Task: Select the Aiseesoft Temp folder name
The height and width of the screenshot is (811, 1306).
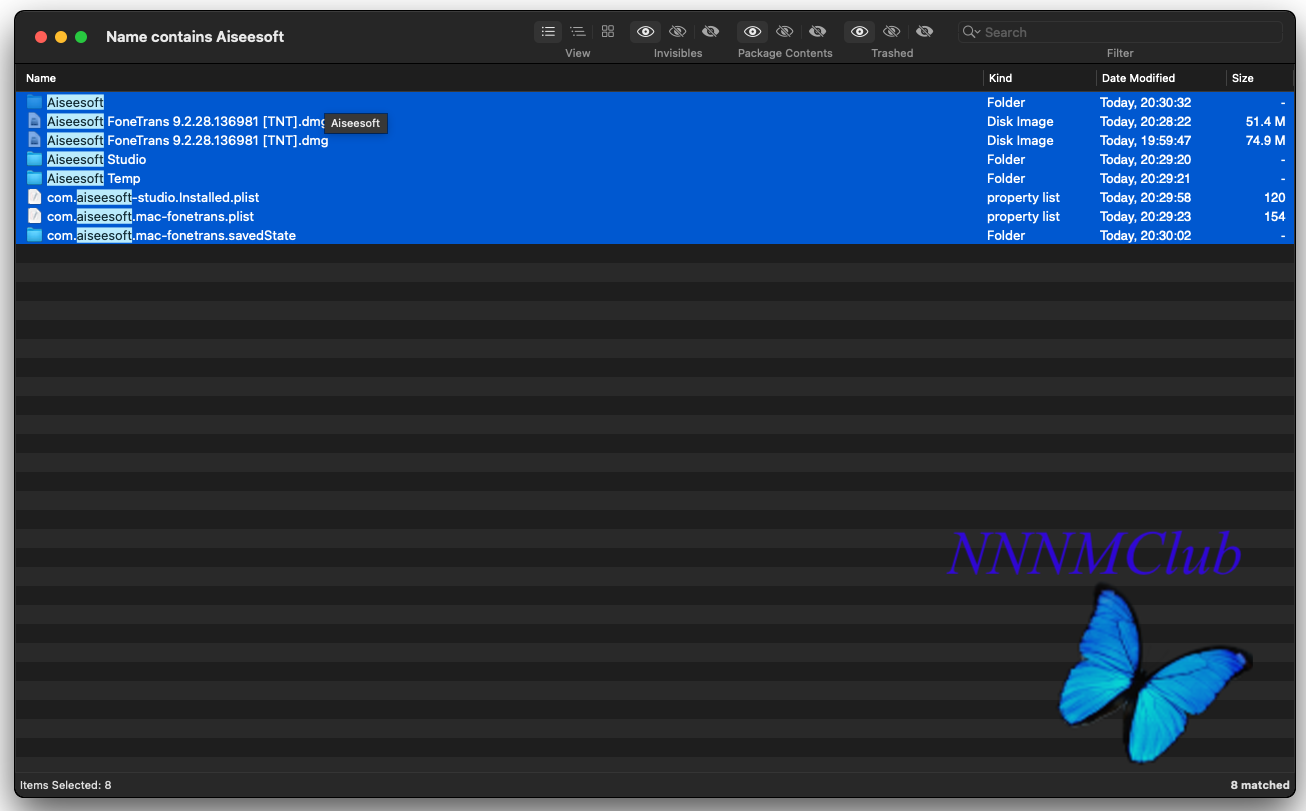Action: [93, 178]
